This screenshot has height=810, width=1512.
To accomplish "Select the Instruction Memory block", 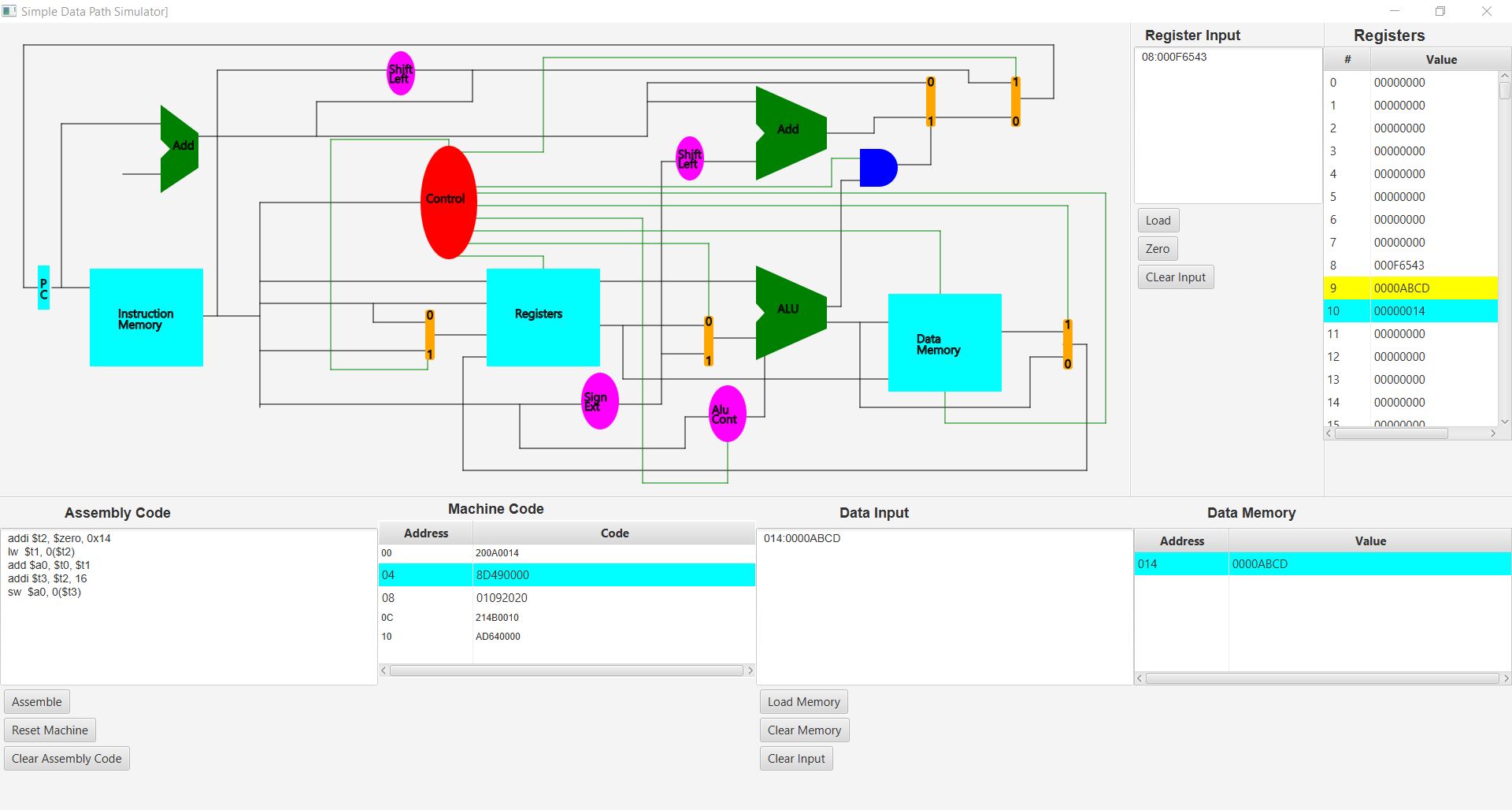I will coord(146,318).
